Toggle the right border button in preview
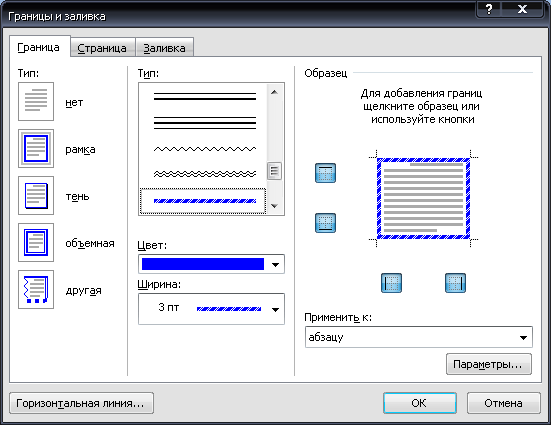Screen dimensions: 551x425 coord(455,283)
